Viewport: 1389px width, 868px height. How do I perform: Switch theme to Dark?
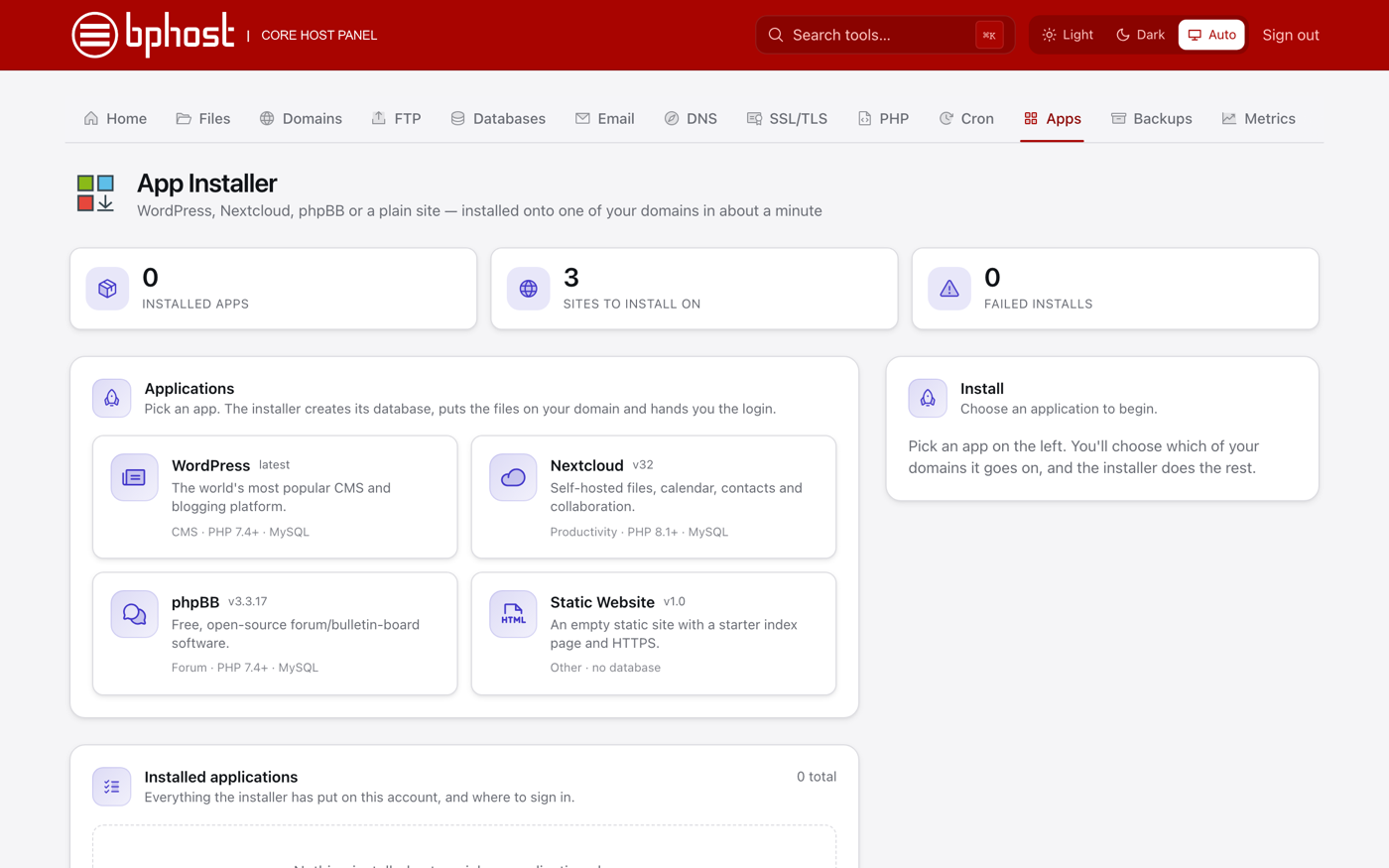(x=1141, y=35)
